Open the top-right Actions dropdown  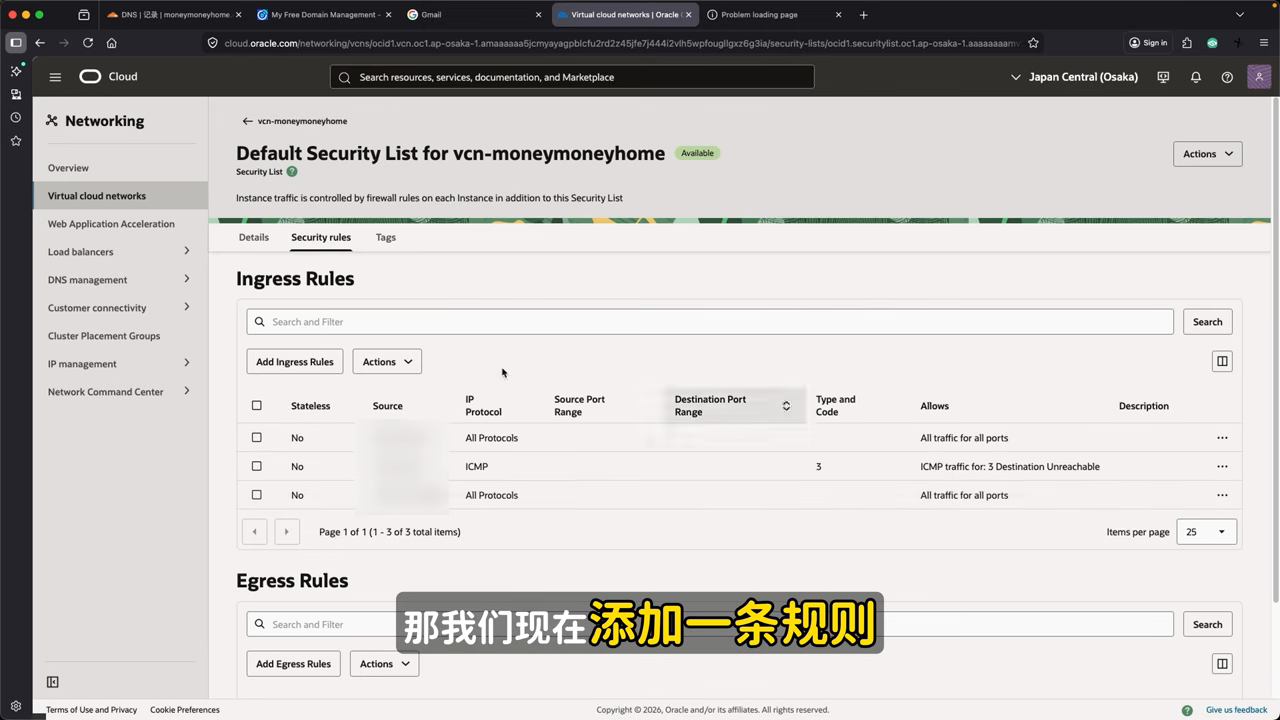tap(1207, 154)
